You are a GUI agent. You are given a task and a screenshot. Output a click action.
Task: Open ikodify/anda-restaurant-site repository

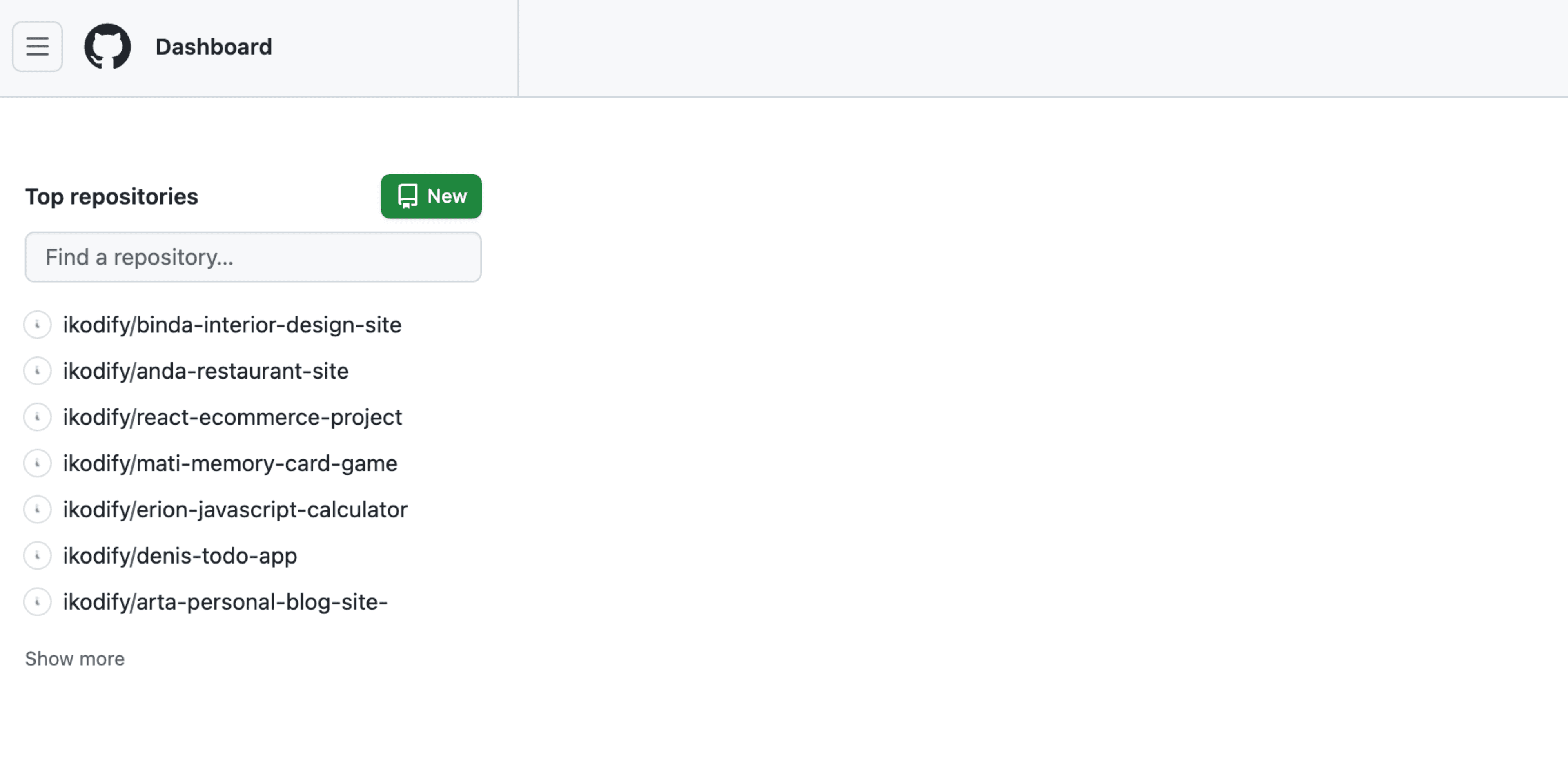click(206, 371)
